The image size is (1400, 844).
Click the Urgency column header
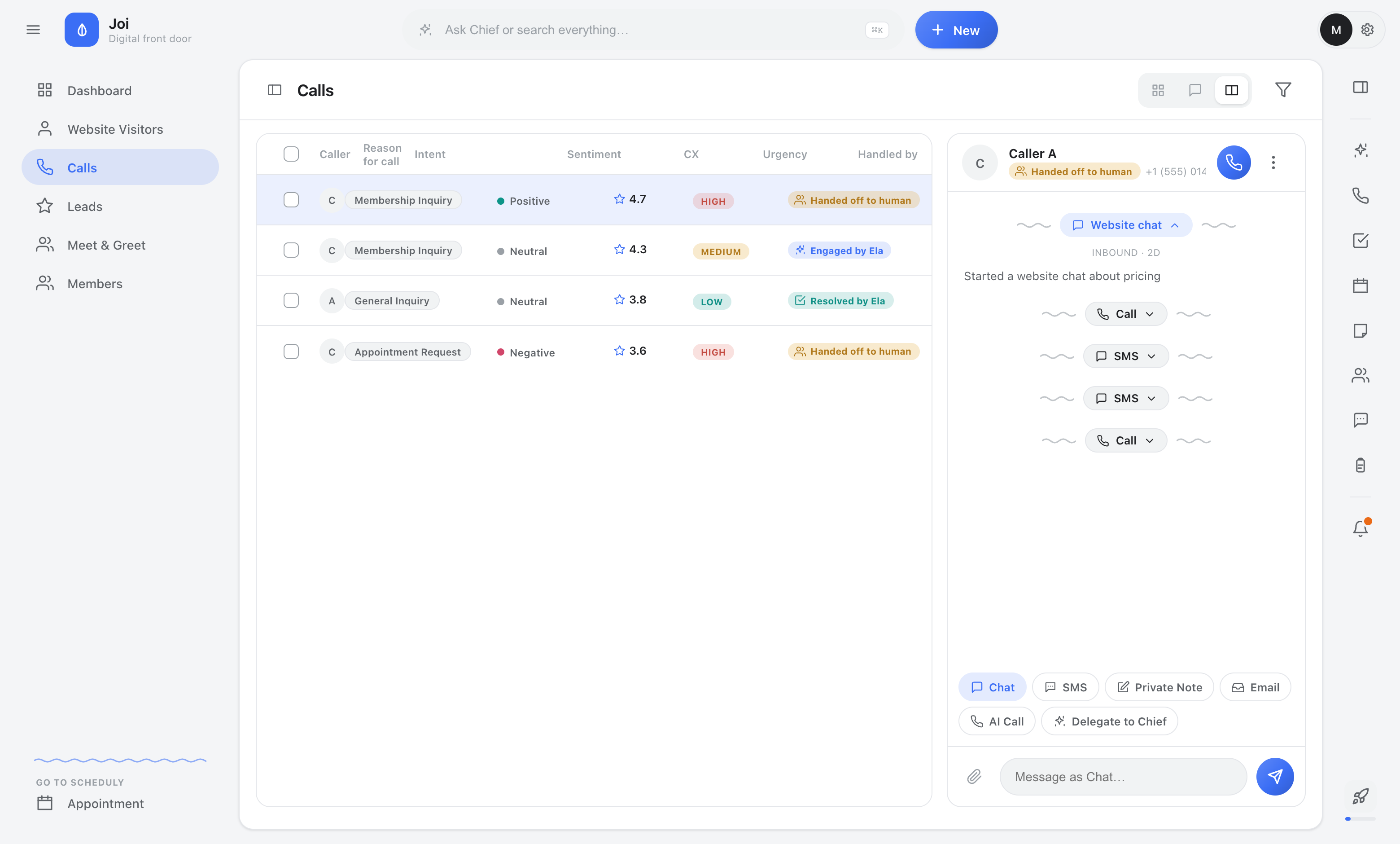(784, 154)
